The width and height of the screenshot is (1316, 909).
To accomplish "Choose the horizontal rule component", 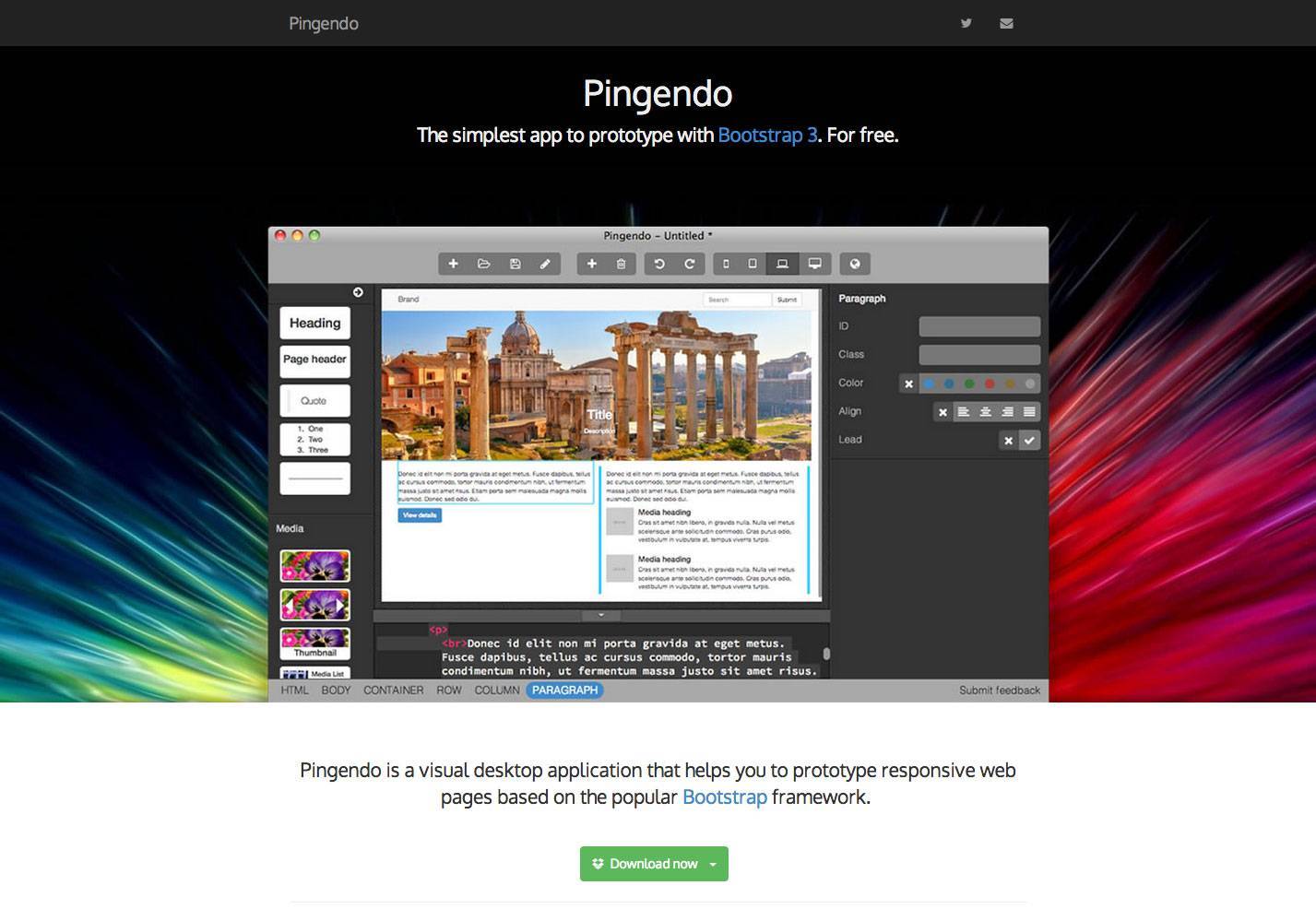I will point(315,478).
